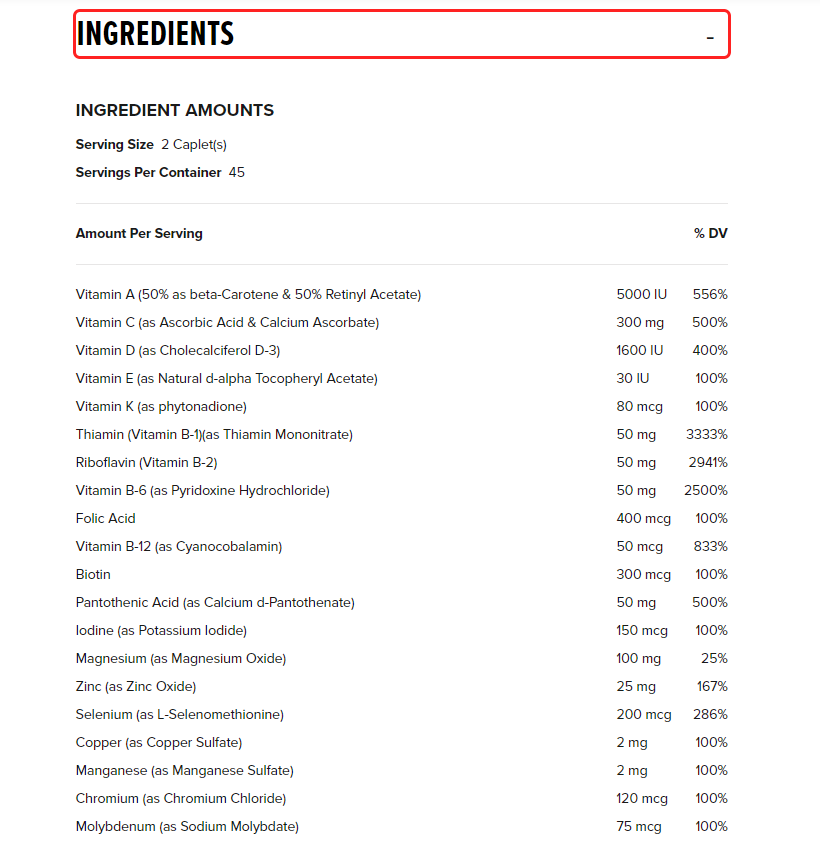820x848 pixels.
Task: Click the Vitamin C ingredient name
Action: [x=227, y=323]
